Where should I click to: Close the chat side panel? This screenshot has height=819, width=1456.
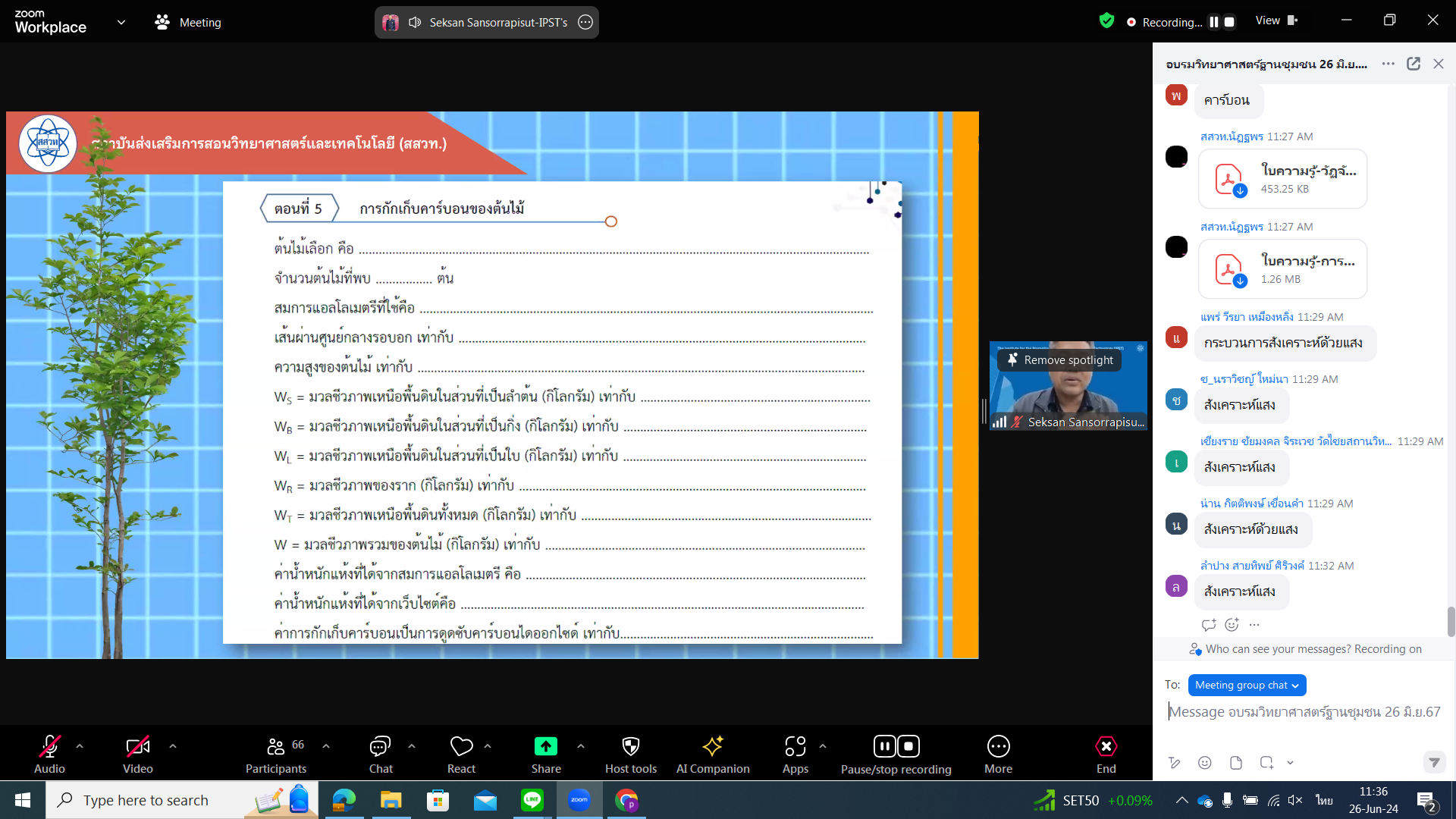tap(1439, 64)
